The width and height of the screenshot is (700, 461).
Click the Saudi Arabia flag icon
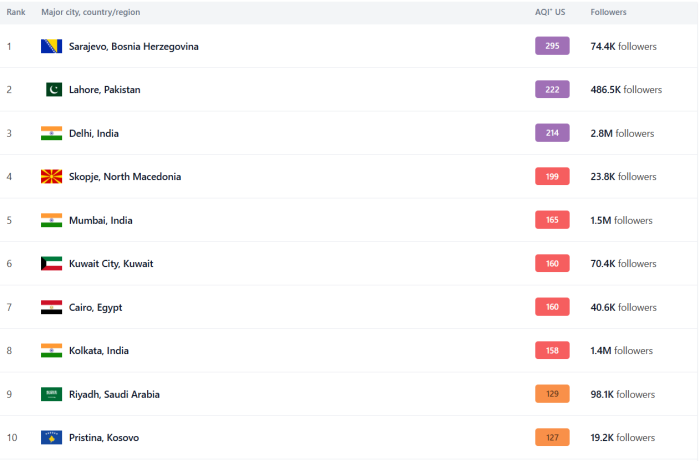(x=51, y=394)
